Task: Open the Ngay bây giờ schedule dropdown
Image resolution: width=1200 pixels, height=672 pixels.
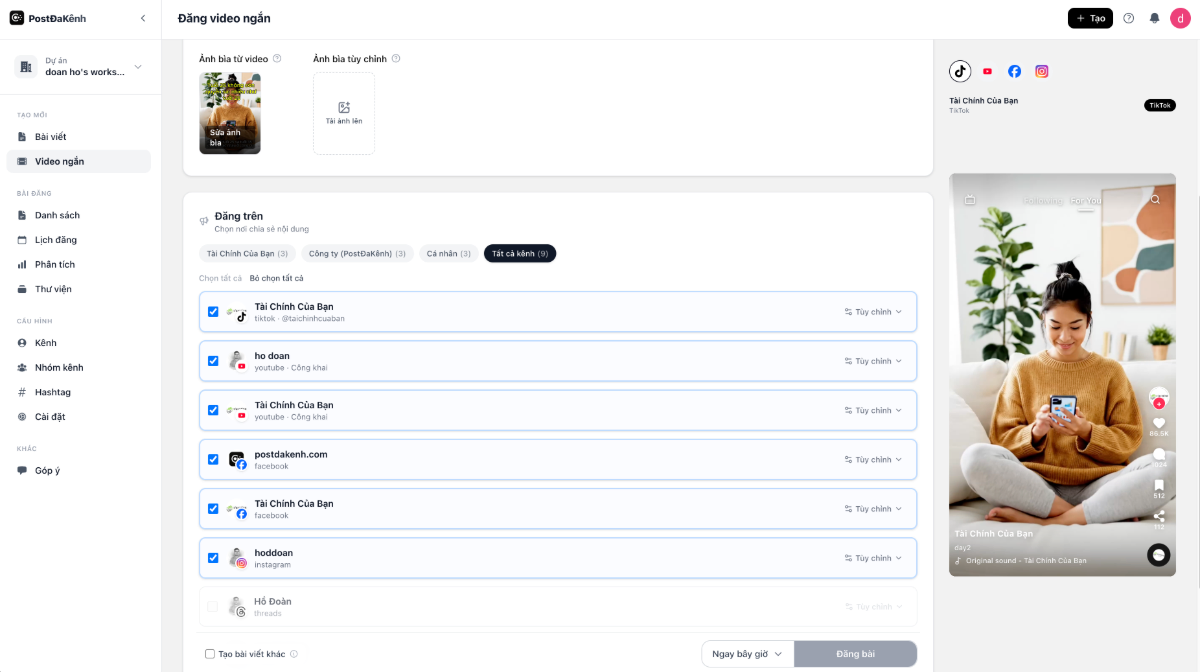Action: [x=748, y=654]
